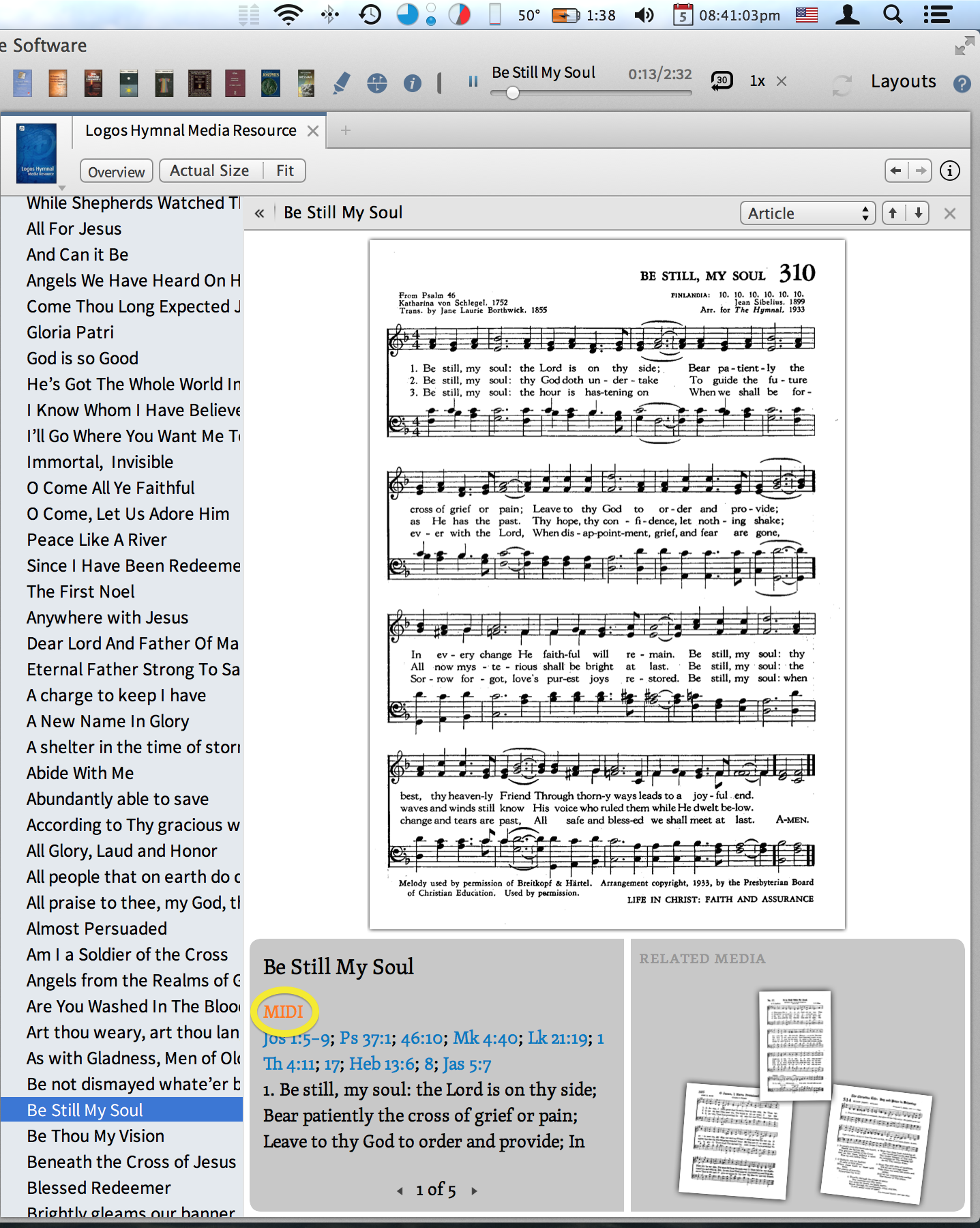Open Time Machine menu bar icon
This screenshot has width=980, height=1228.
point(370,14)
